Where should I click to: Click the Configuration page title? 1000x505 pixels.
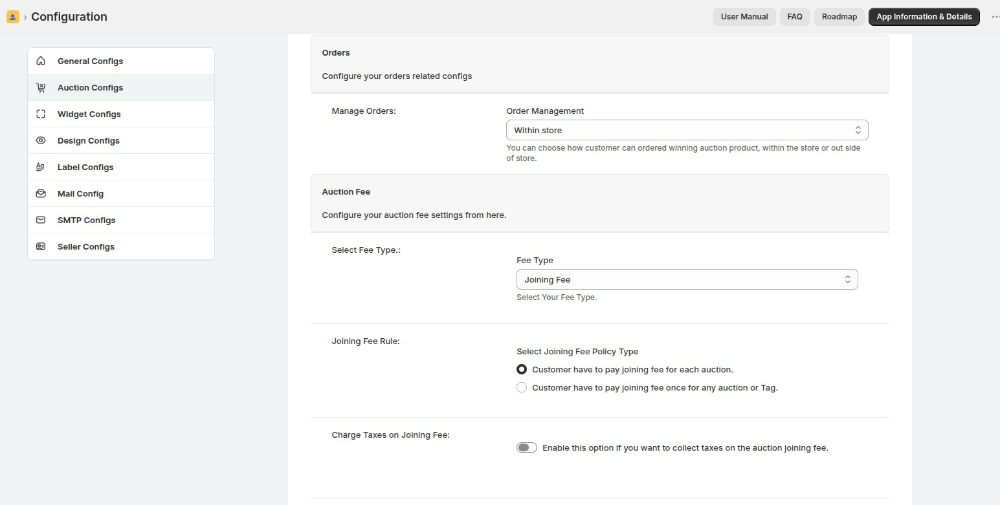(69, 17)
